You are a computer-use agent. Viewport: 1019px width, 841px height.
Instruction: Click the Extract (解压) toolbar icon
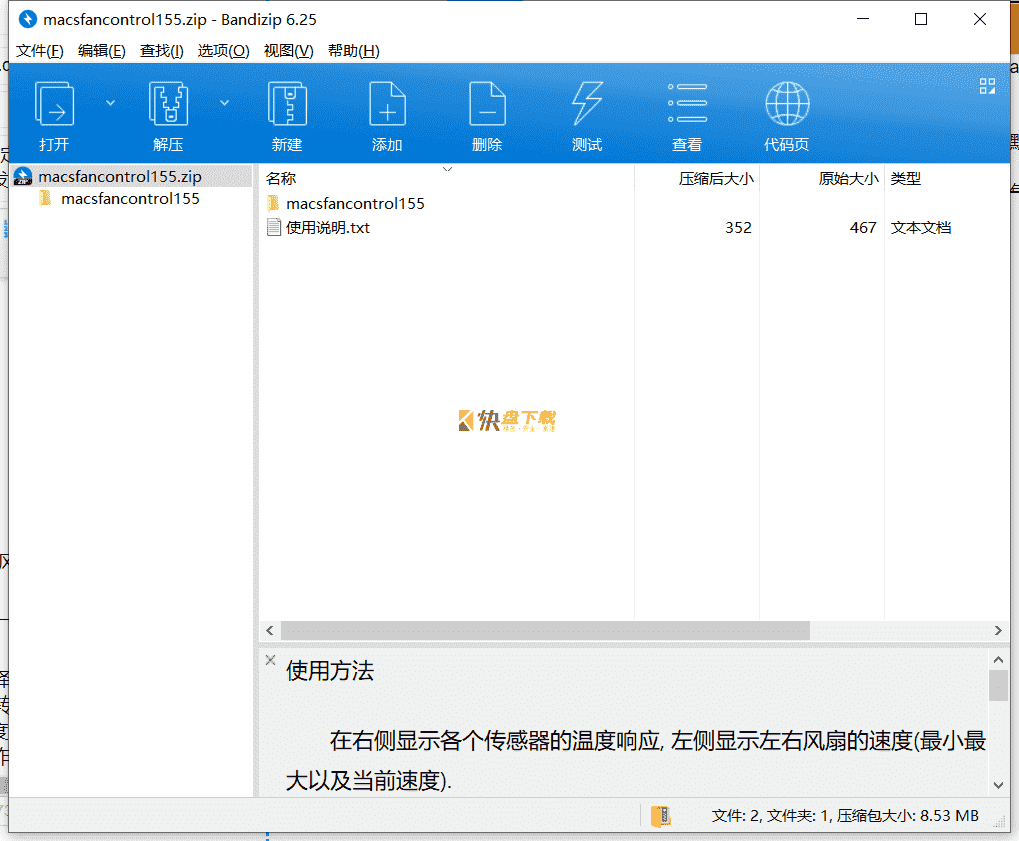click(x=168, y=104)
